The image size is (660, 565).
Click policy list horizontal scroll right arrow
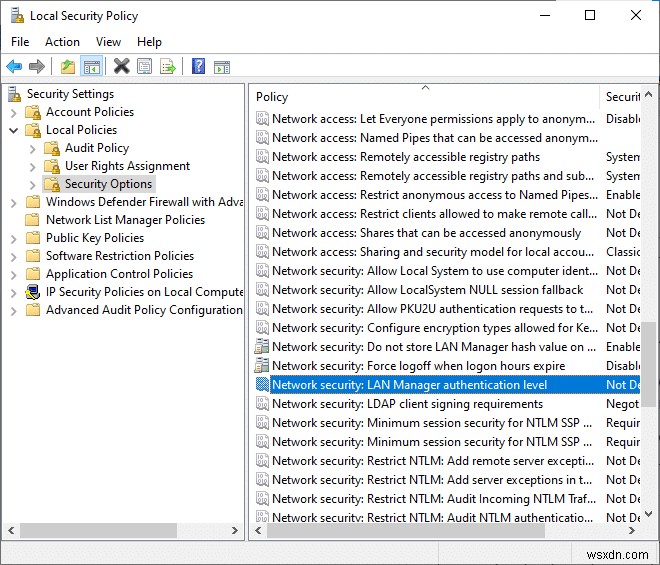tap(632, 530)
